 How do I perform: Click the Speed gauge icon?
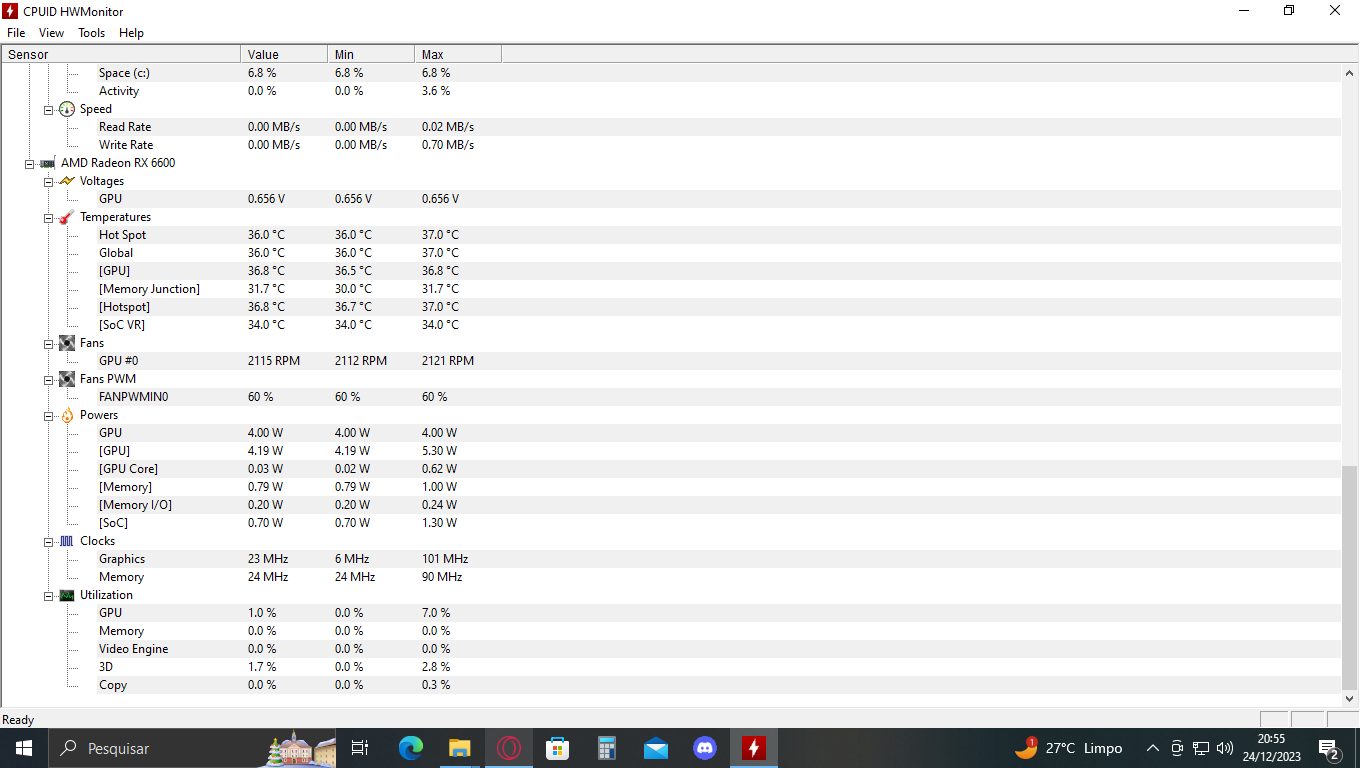pyautogui.click(x=67, y=109)
